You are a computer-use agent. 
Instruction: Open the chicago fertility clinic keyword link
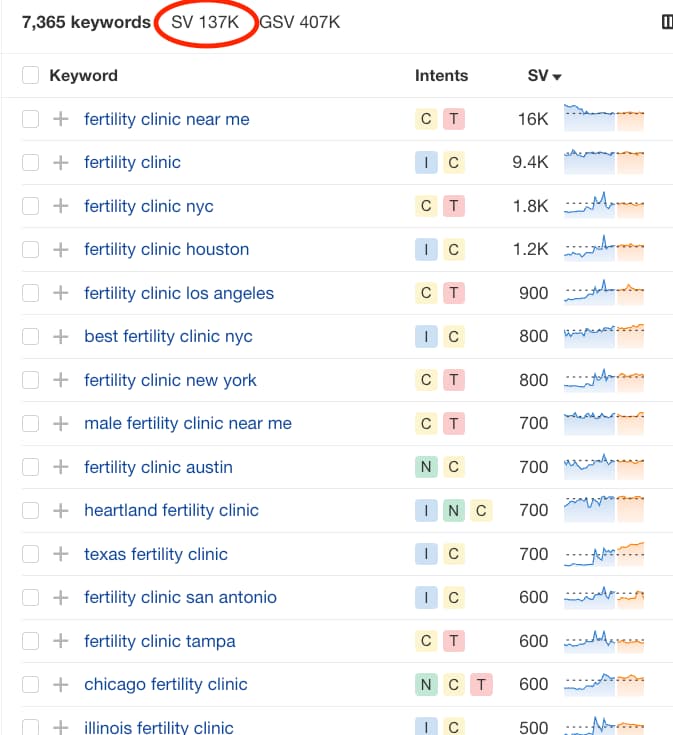click(x=166, y=684)
